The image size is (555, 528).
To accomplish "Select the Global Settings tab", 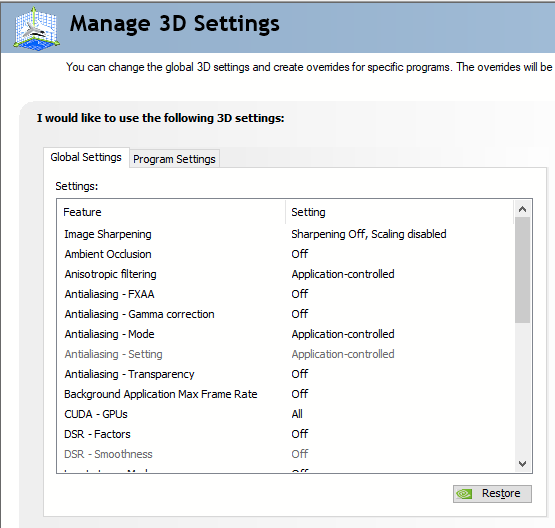I will [86, 157].
